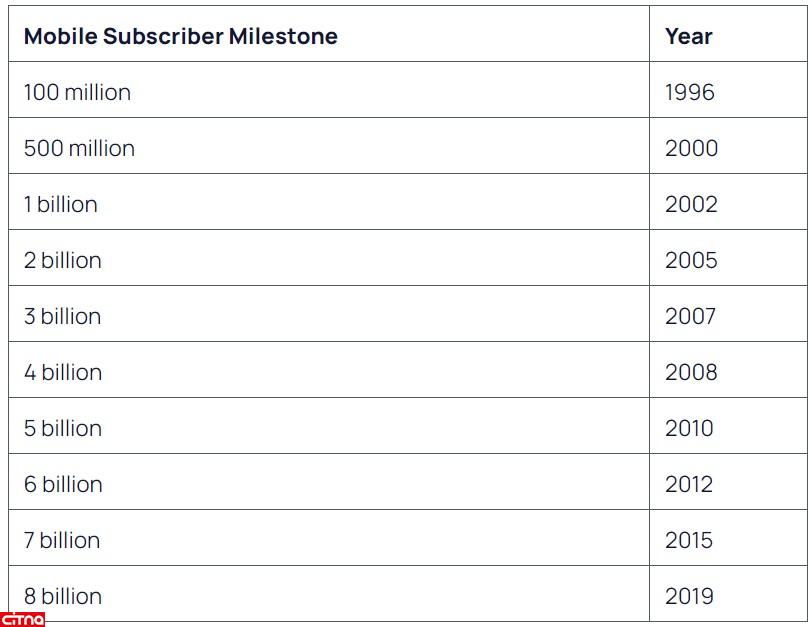Click the 2019 year cell

click(x=689, y=597)
